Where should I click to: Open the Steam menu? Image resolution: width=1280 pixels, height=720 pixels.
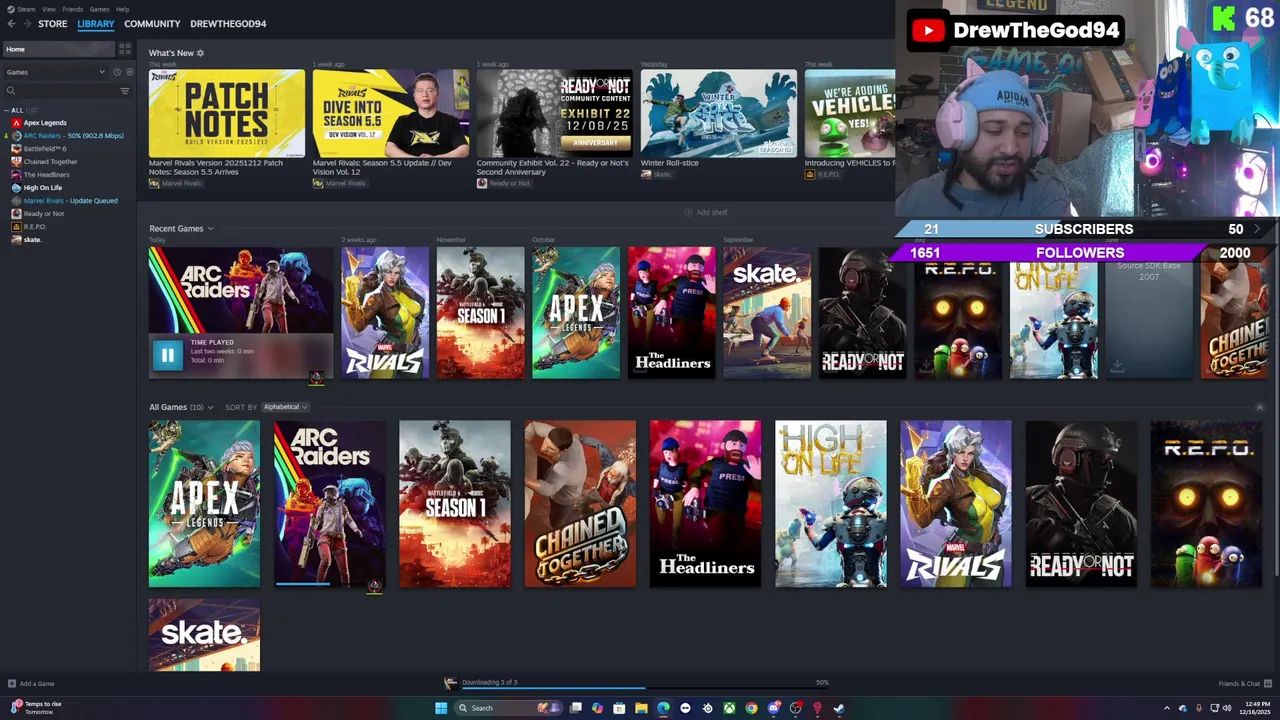coord(26,9)
